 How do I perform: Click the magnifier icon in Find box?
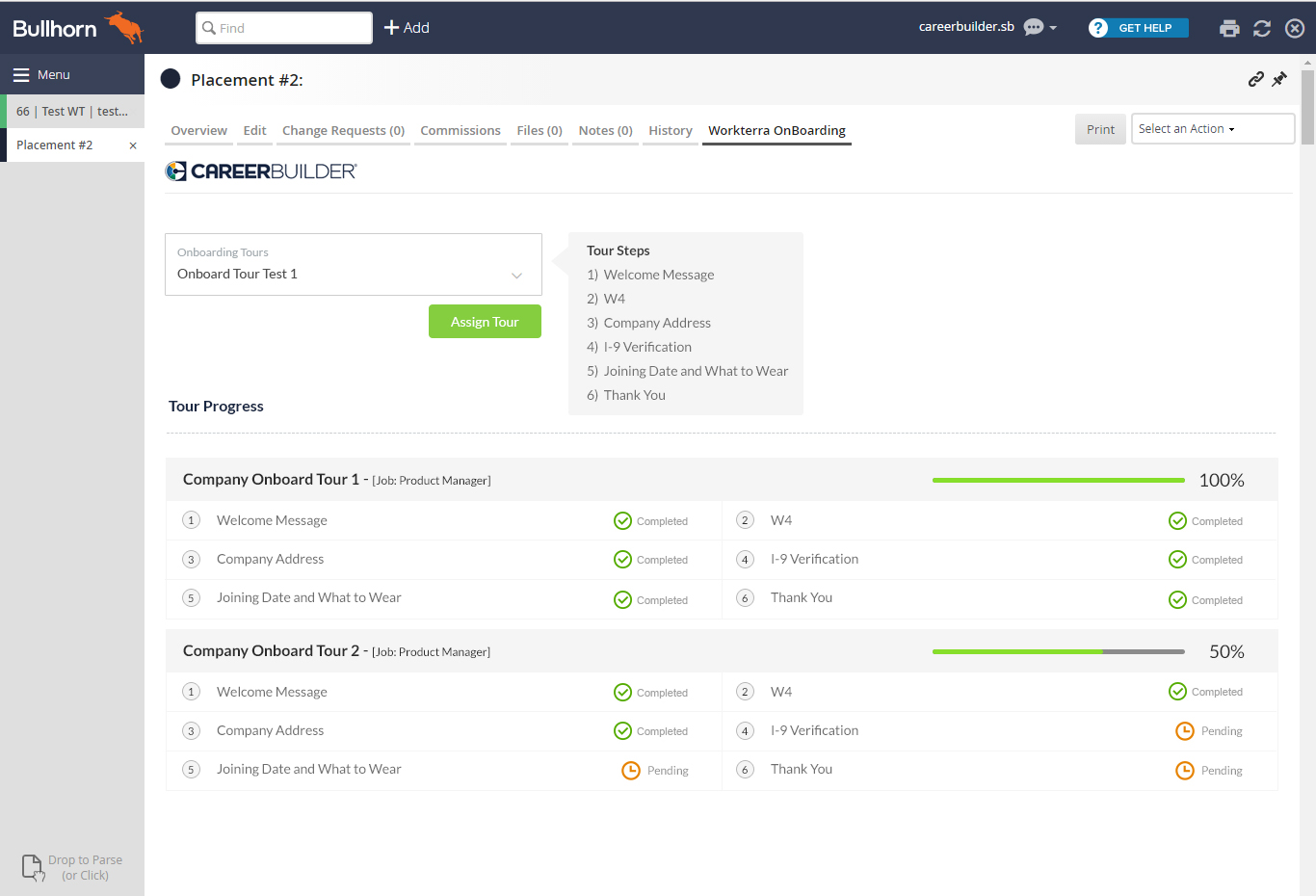point(209,28)
